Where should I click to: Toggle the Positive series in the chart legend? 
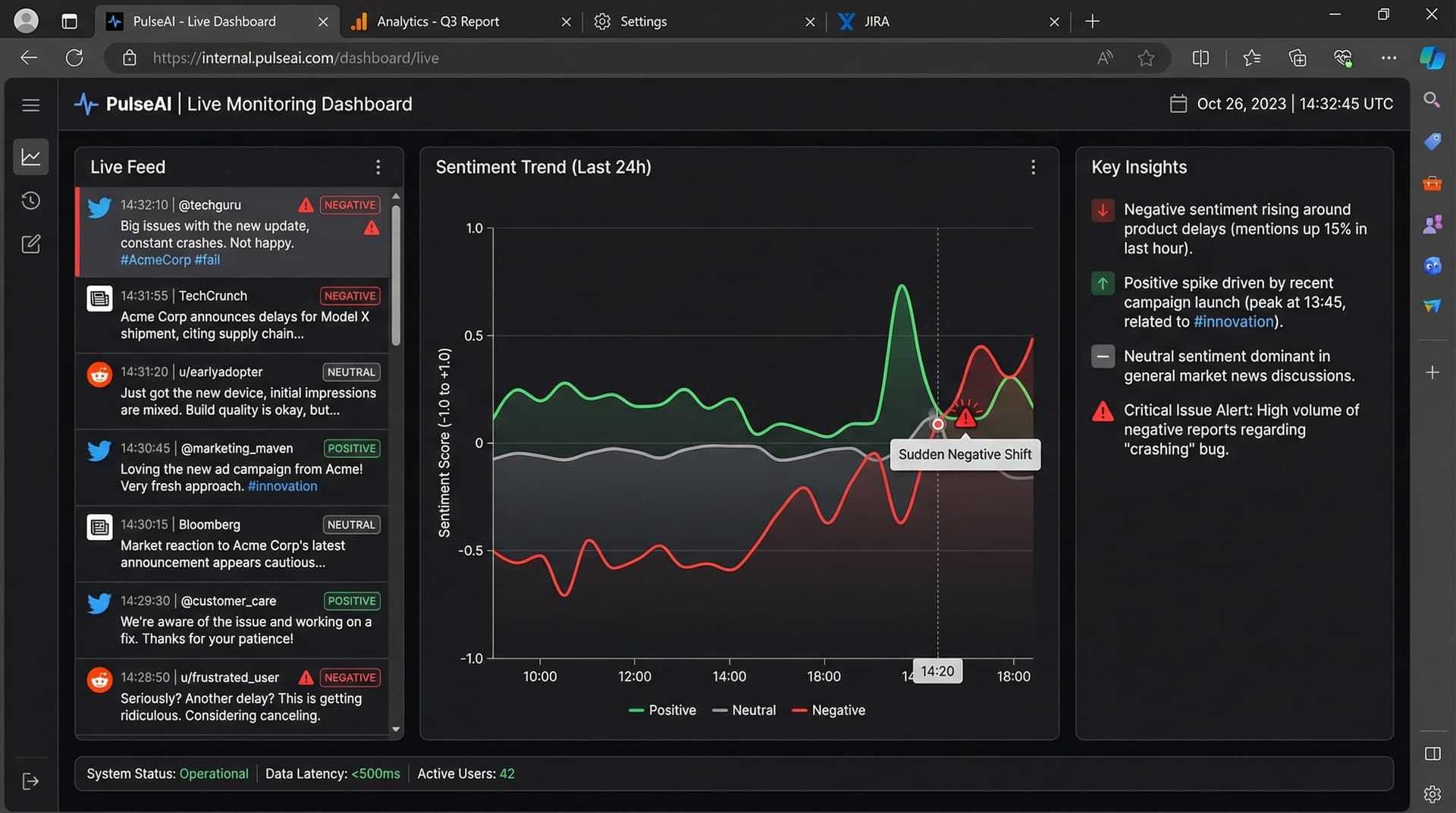[663, 711]
